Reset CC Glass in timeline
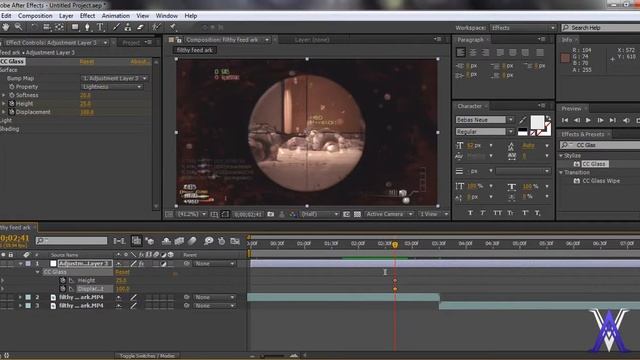This screenshot has width=640, height=360. pos(122,272)
